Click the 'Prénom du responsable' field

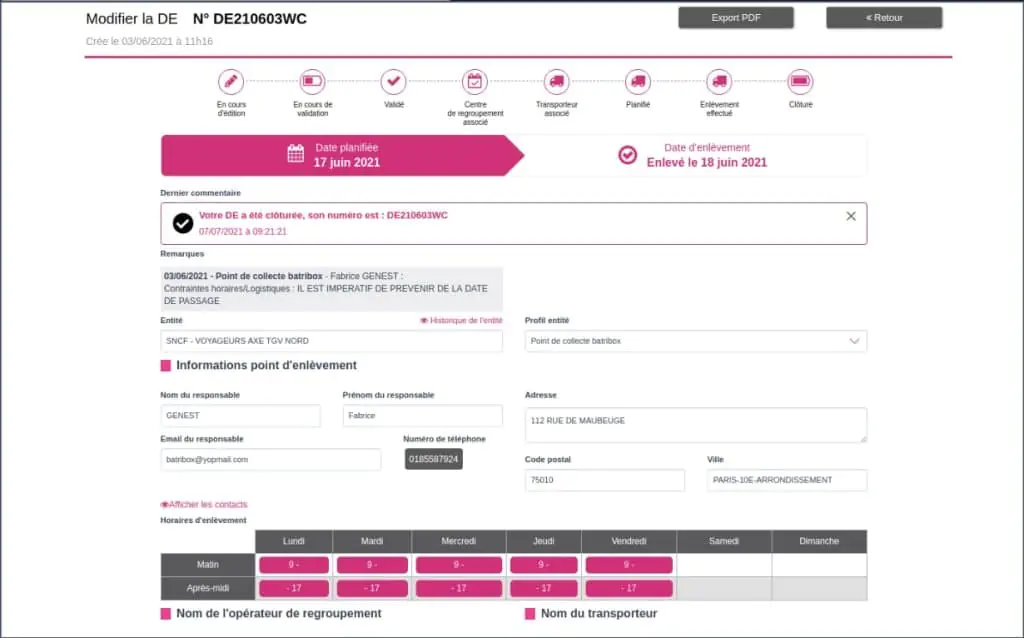(x=423, y=415)
